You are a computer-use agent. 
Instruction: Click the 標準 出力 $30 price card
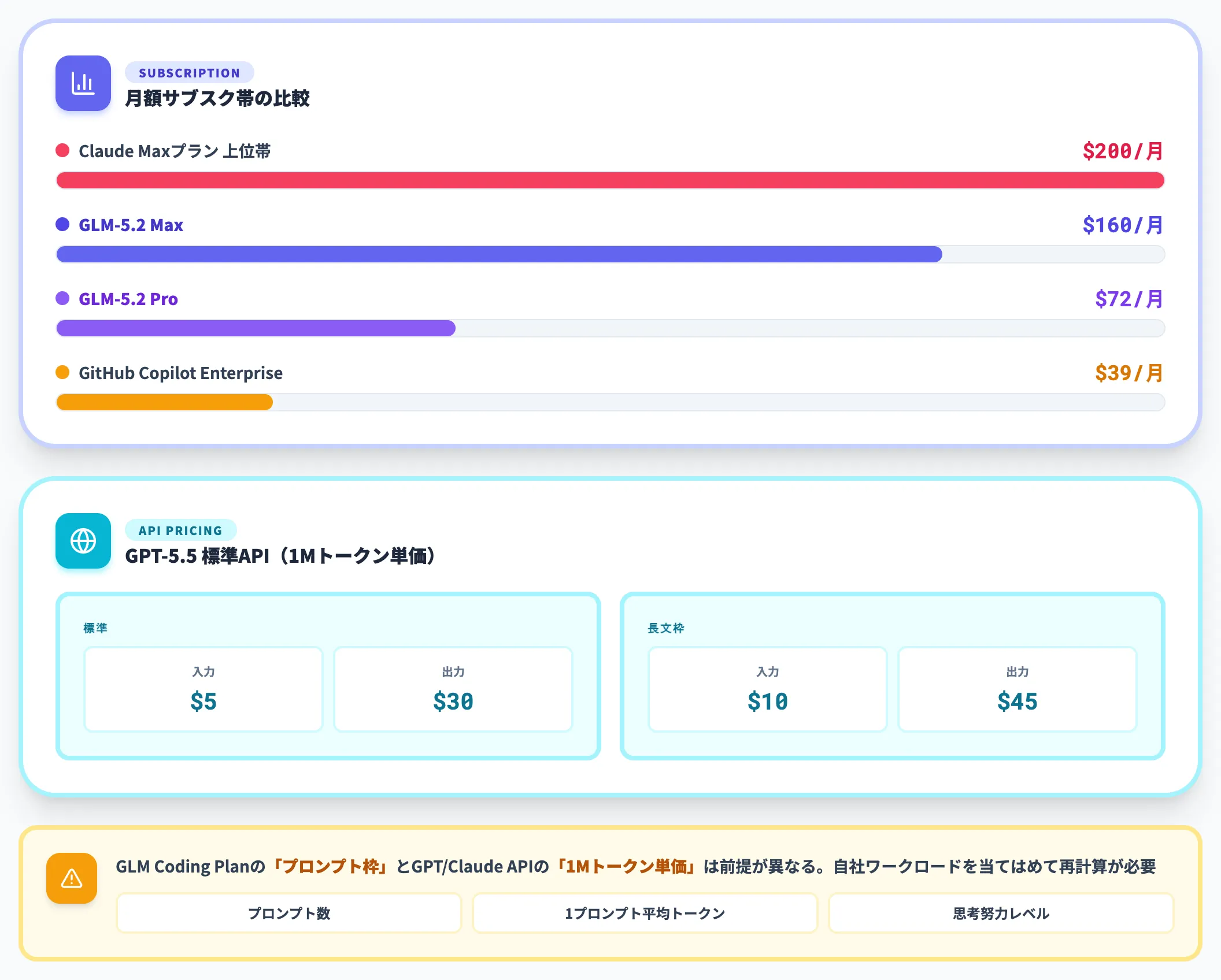click(x=453, y=689)
